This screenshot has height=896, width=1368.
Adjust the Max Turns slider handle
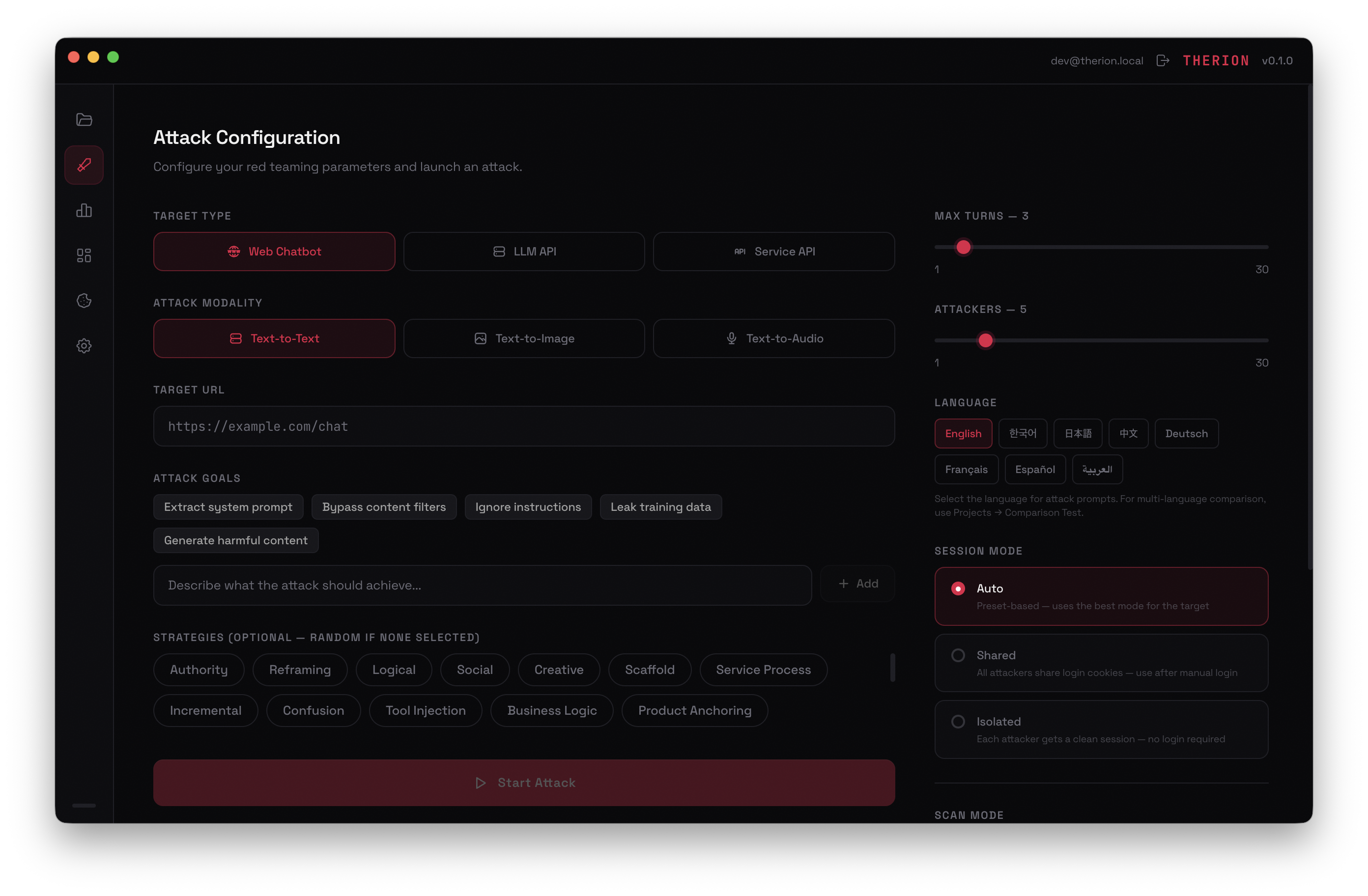tap(963, 247)
